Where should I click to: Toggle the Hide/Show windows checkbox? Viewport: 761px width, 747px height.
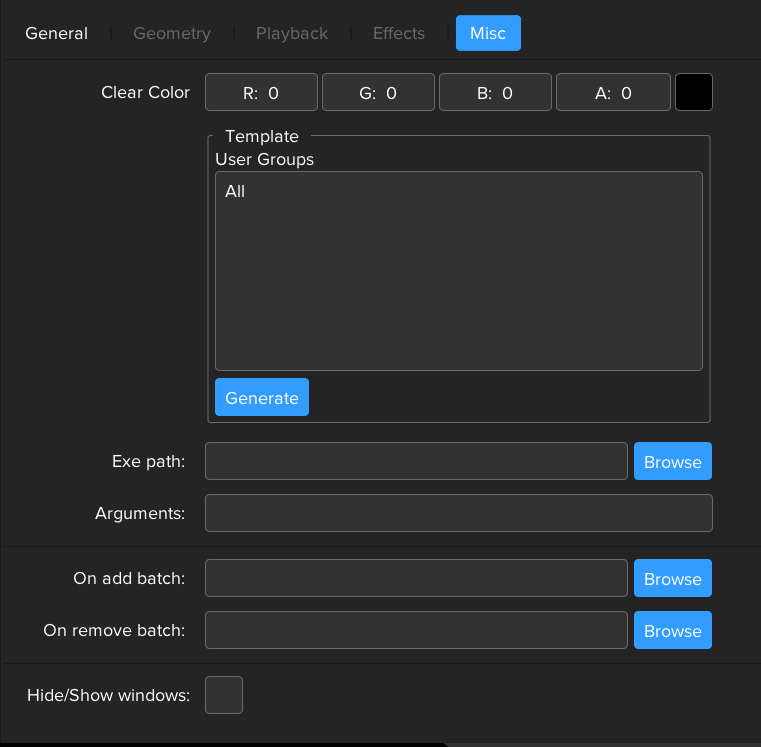(x=223, y=695)
